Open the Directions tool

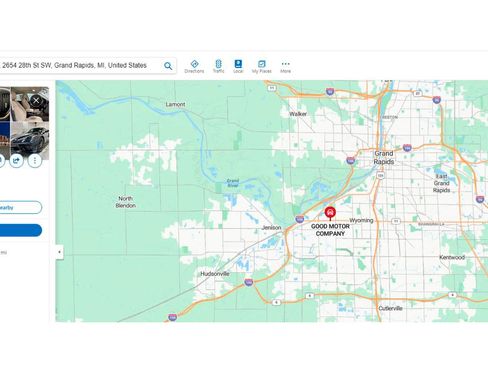click(x=194, y=66)
